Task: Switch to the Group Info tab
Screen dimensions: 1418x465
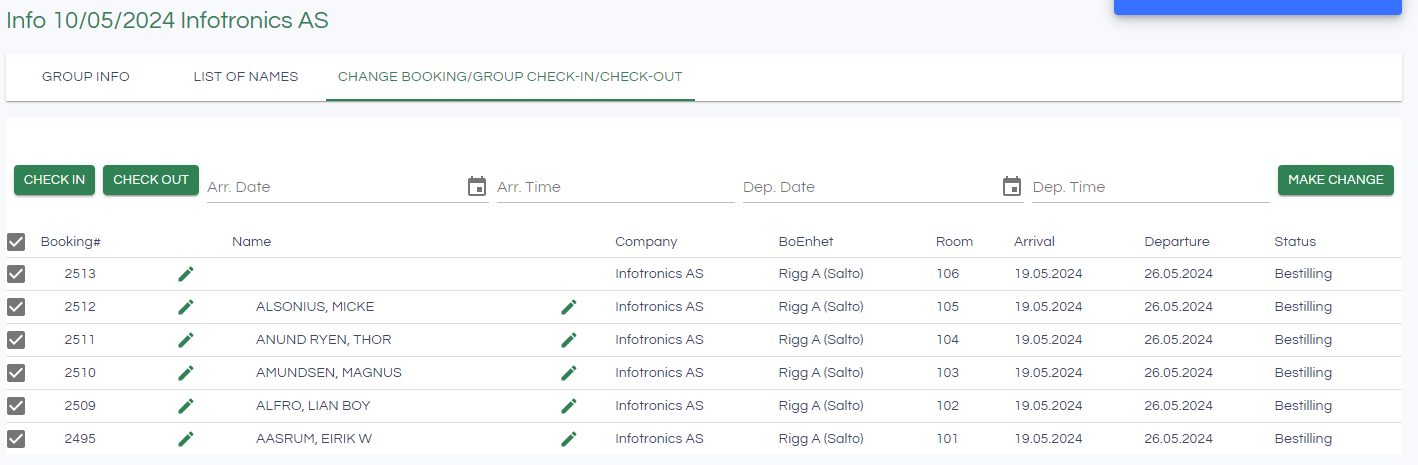Action: (86, 77)
